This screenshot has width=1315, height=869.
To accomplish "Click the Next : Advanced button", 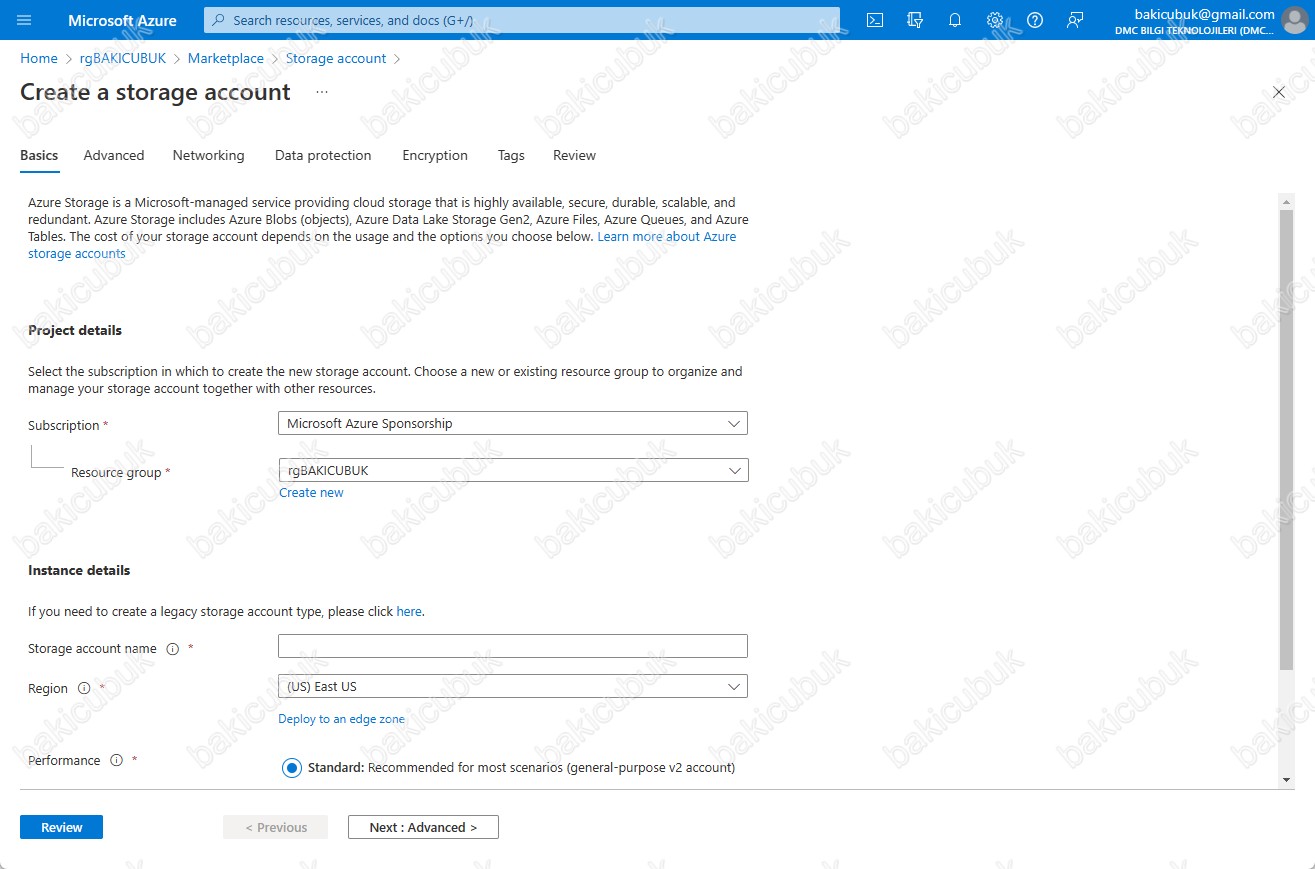I will click(x=423, y=827).
